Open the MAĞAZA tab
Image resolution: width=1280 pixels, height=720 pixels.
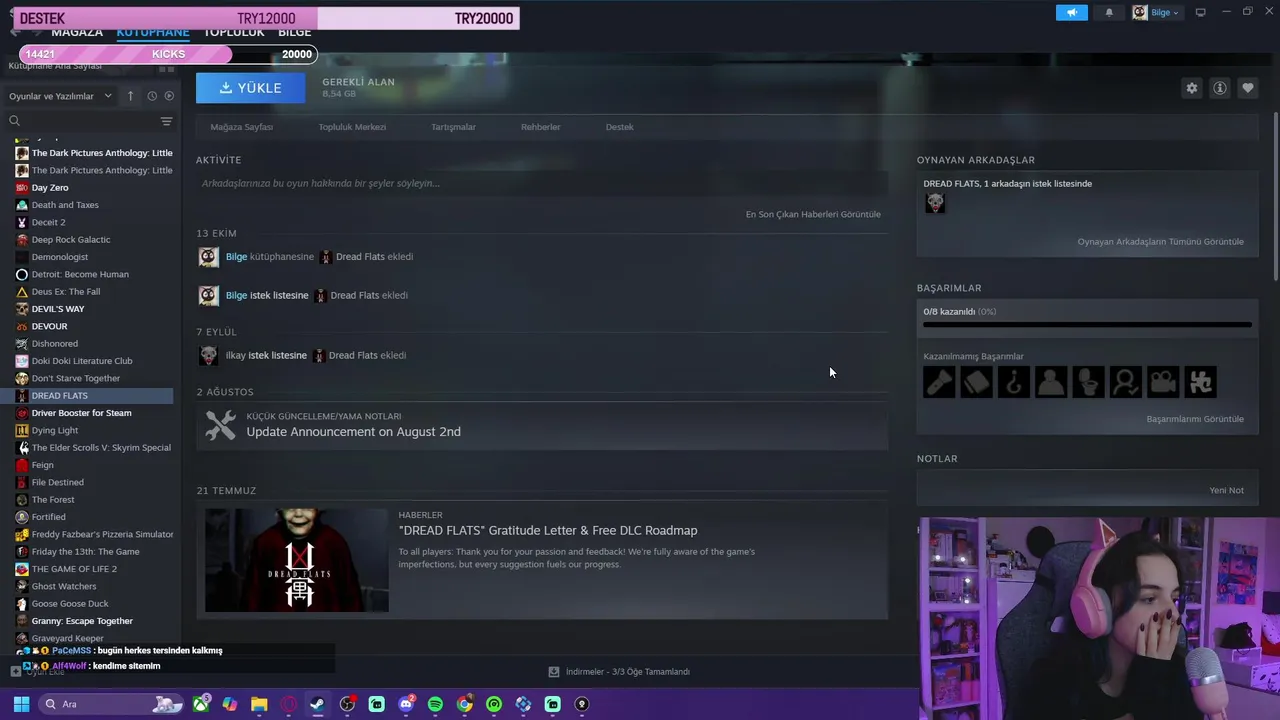(x=77, y=32)
